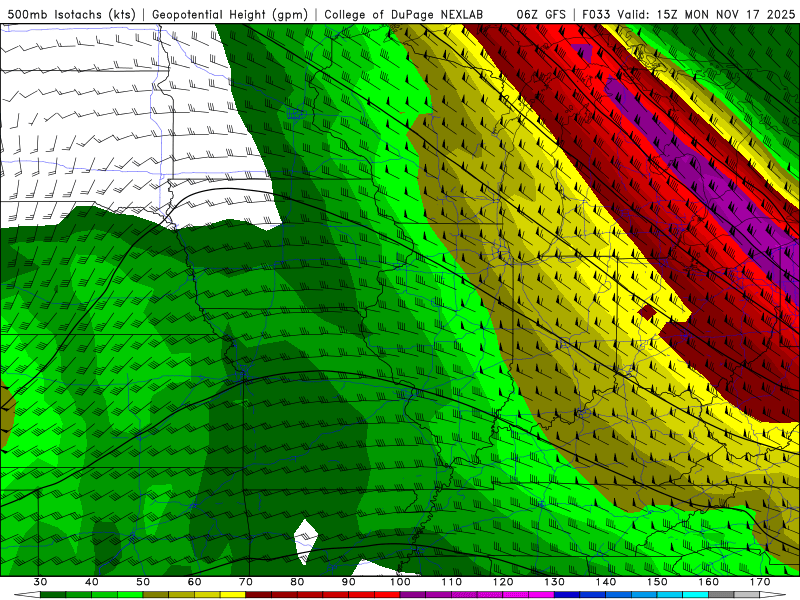The height and width of the screenshot is (600, 800).
Task: Click the 50 label on the color scale
Action: [x=143, y=582]
